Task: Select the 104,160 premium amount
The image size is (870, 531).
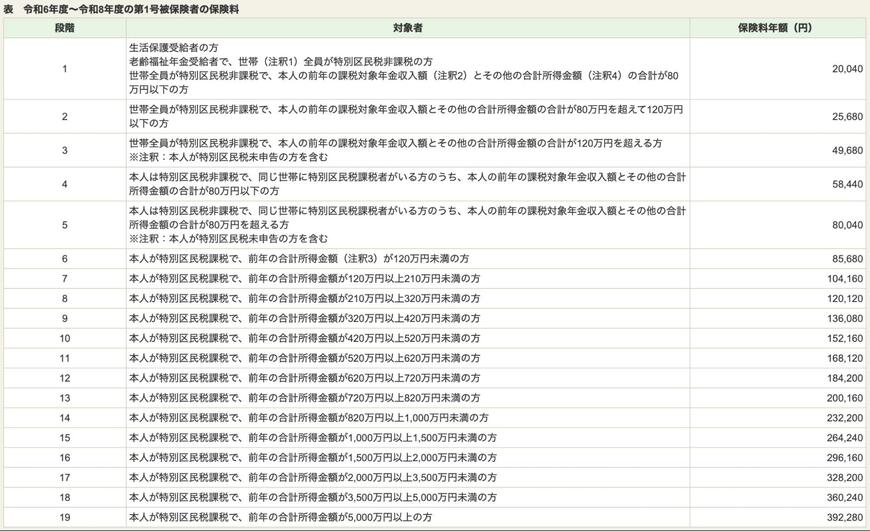Action: (845, 278)
